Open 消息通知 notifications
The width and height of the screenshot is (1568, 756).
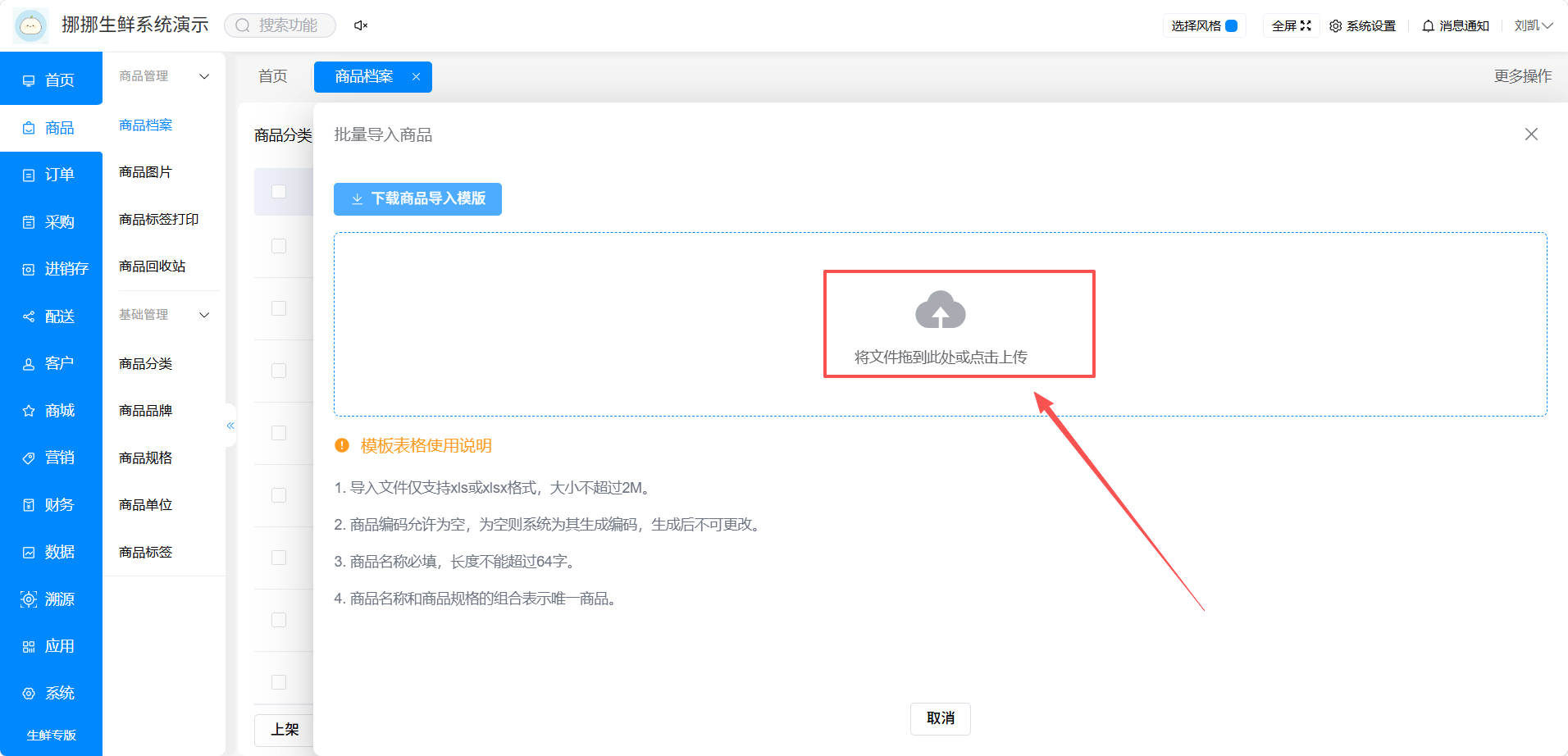1456,26
